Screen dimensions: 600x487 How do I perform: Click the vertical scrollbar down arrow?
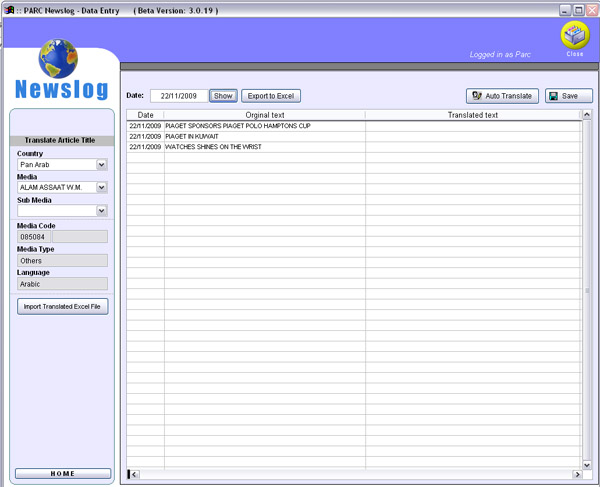[587, 465]
